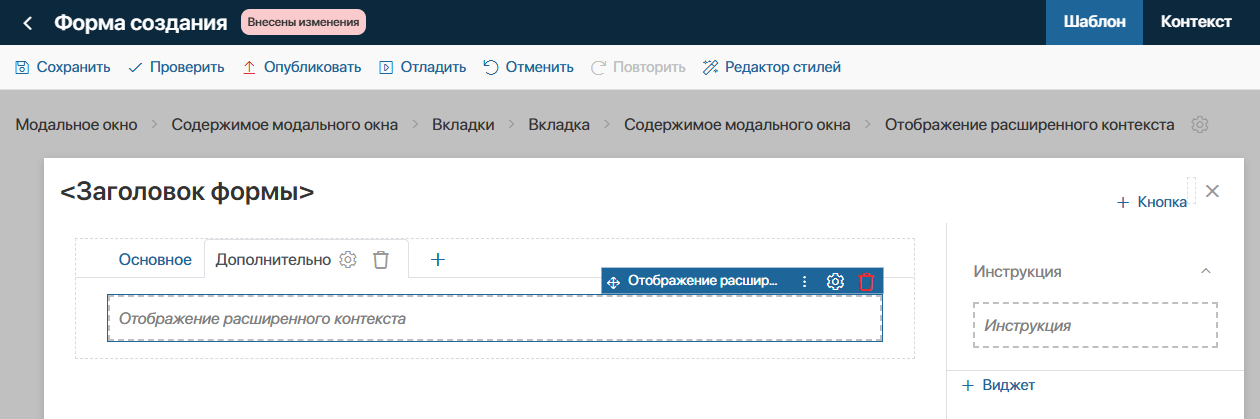Click the selected widget's title label
This screenshot has height=419, width=1260.
(x=703, y=282)
